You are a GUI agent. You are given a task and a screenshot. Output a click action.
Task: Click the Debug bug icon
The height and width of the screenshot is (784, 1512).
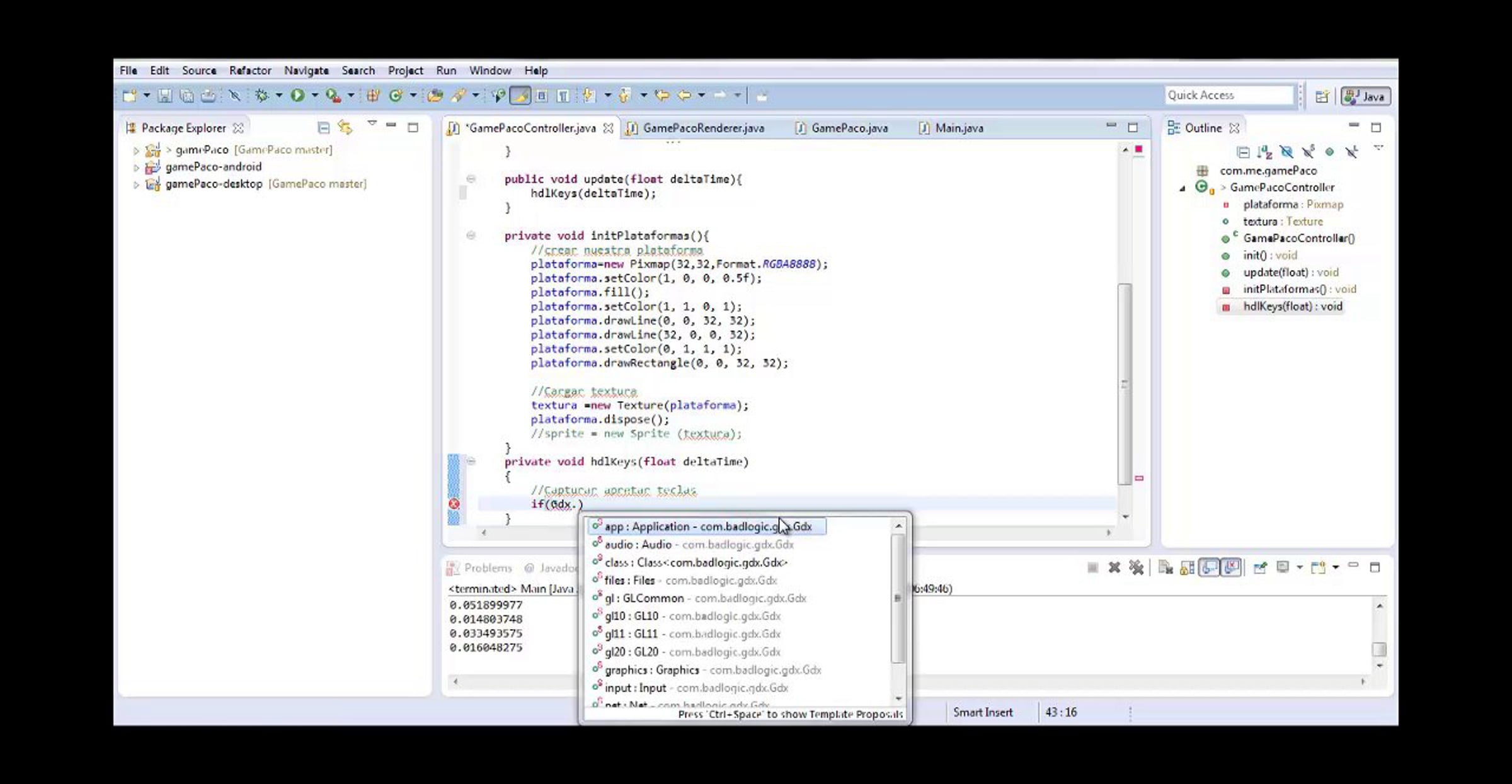262,96
